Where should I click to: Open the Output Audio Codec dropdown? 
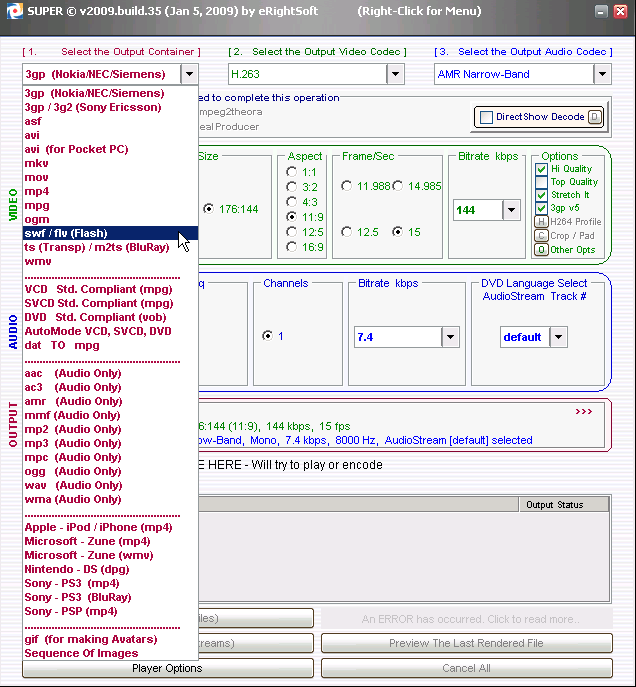(602, 74)
